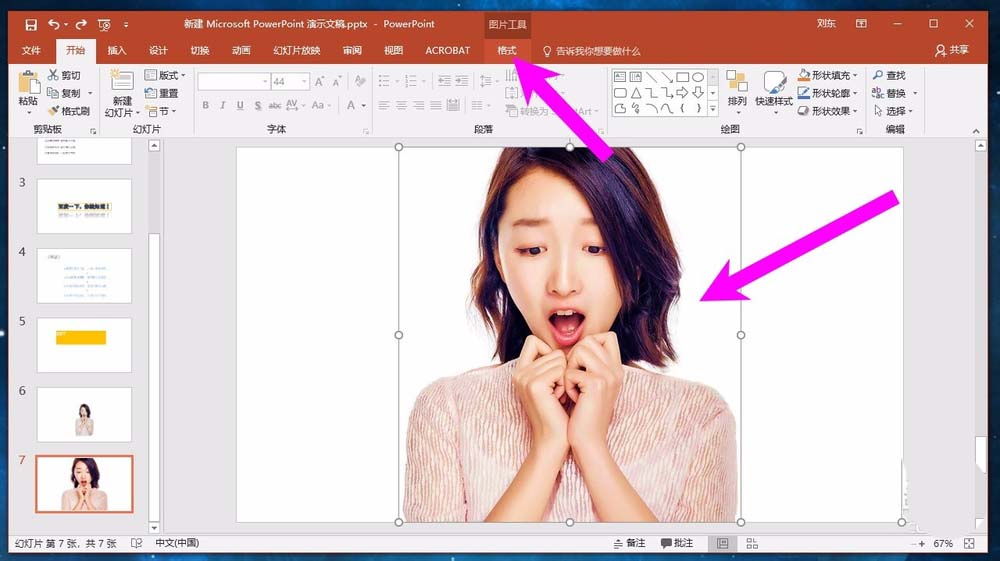Click the Share (共享) button
Viewport: 1000px width, 561px height.
pyautogui.click(x=951, y=51)
